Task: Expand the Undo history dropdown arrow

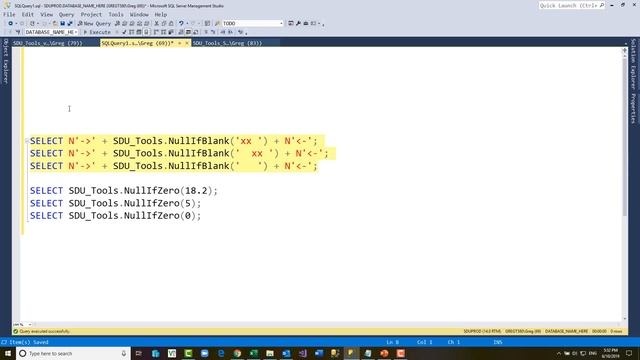Action: tap(187, 23)
